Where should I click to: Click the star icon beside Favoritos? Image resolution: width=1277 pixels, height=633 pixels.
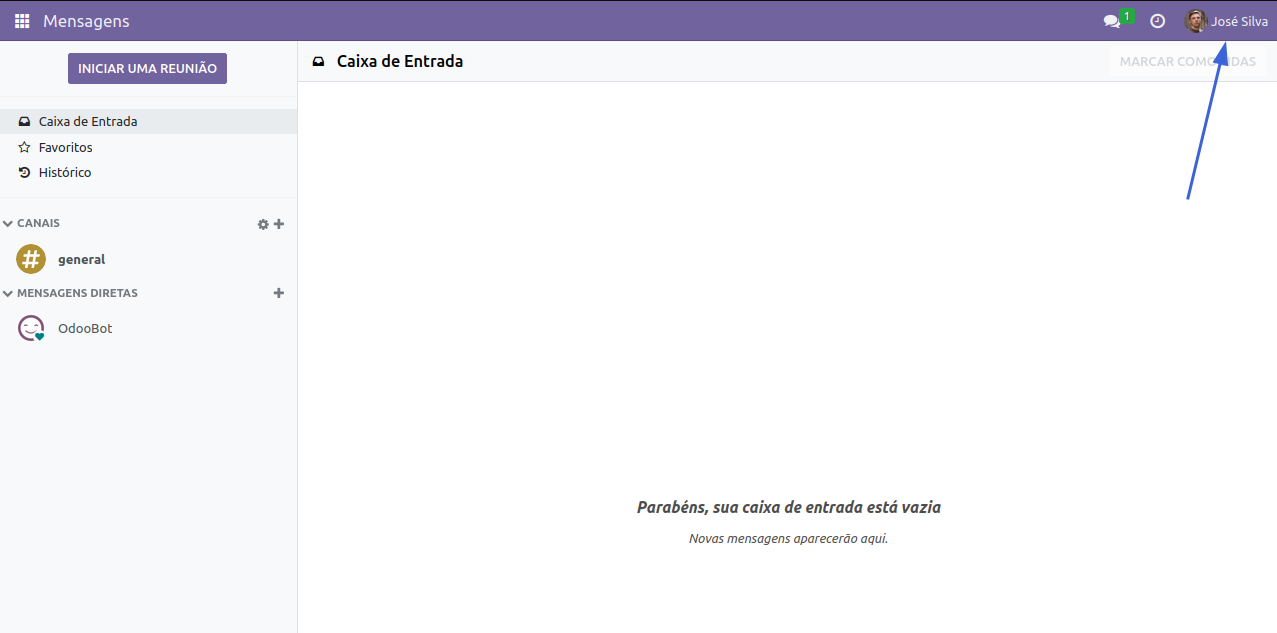coord(25,147)
